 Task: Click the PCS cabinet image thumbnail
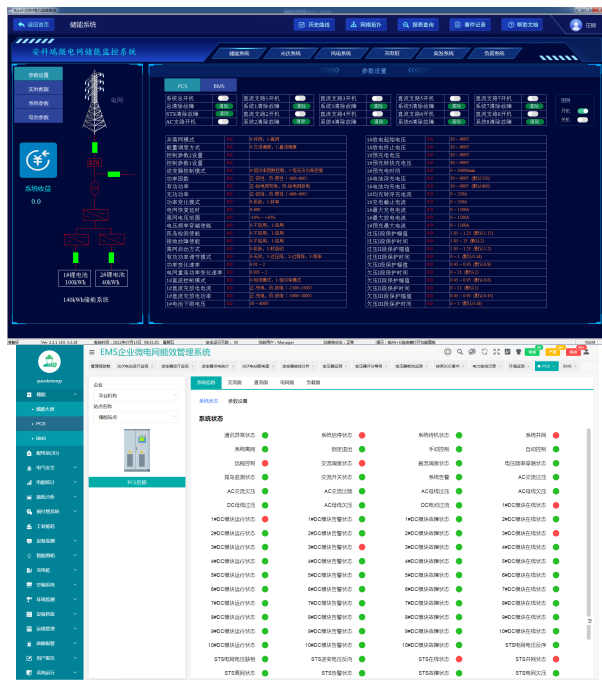(x=133, y=451)
